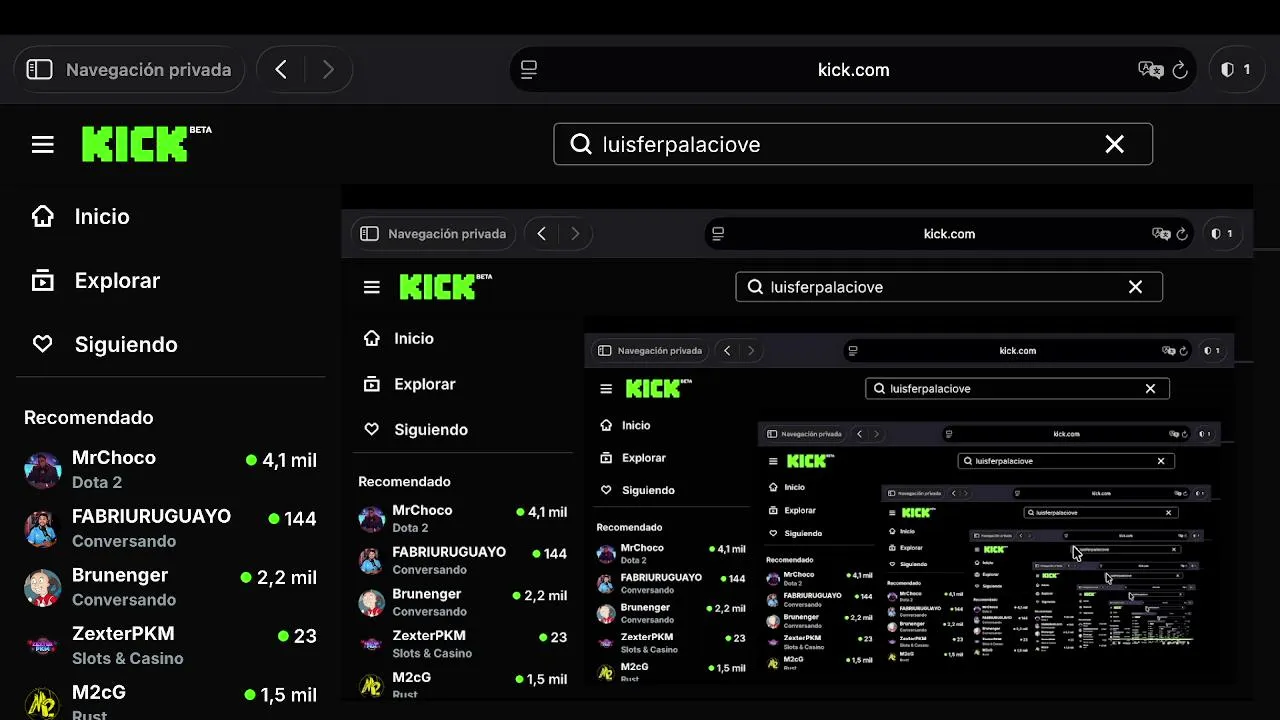Open ZexterPKM's avatar in the outermost sidebar
This screenshot has height=720, width=1280.
(43, 646)
